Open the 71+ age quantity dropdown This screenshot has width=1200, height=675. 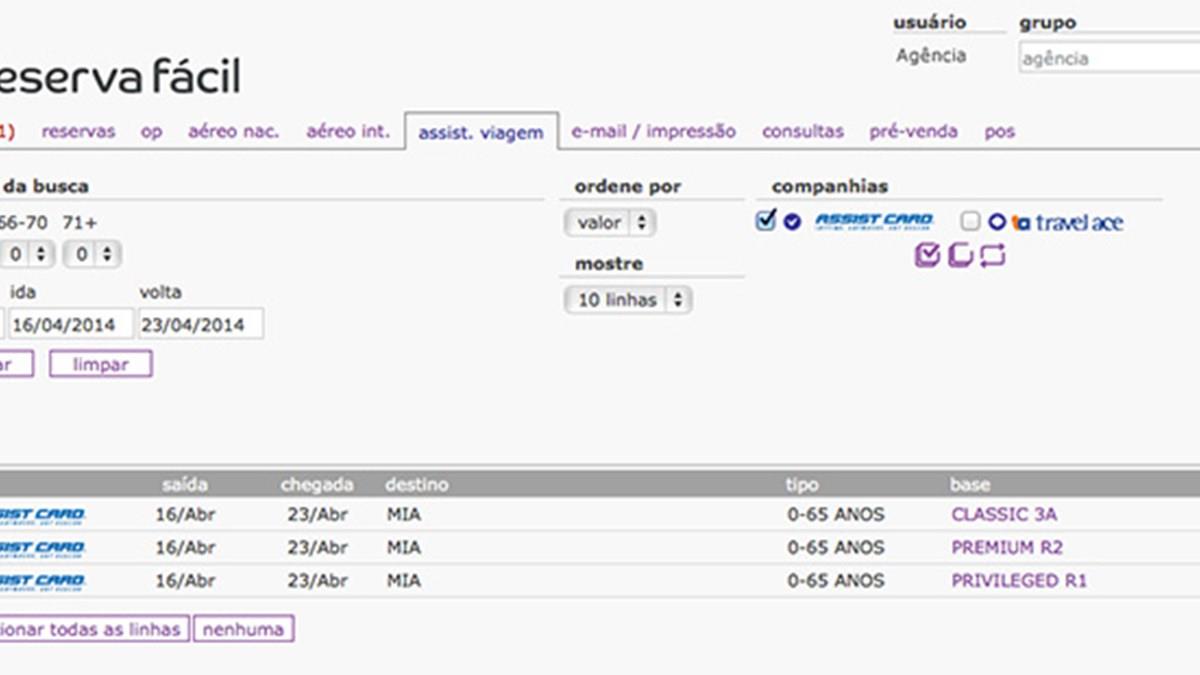[x=92, y=254]
